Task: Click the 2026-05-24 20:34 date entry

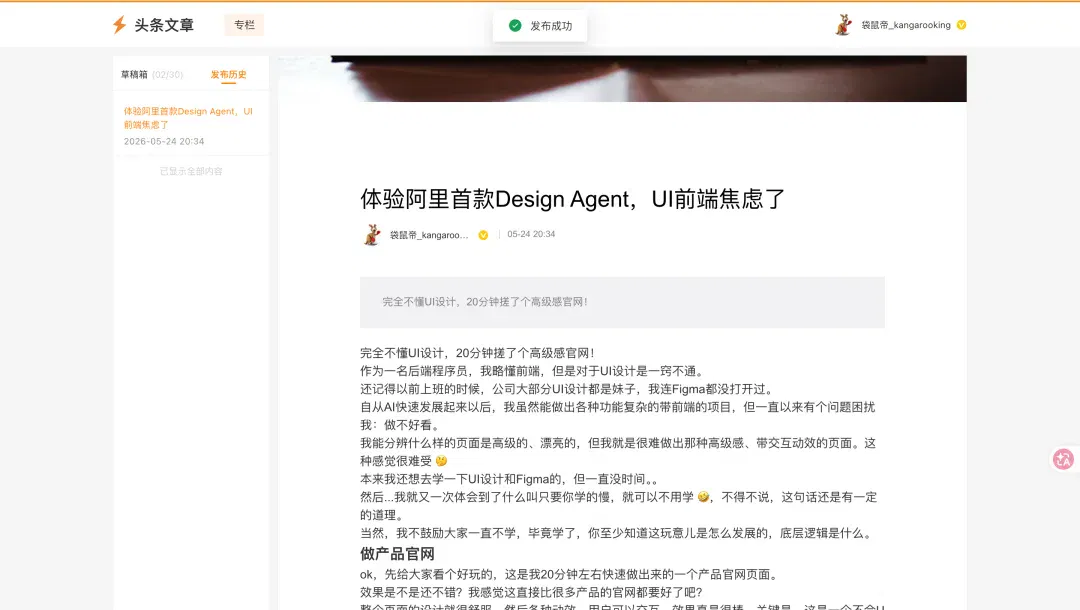Action: point(164,141)
